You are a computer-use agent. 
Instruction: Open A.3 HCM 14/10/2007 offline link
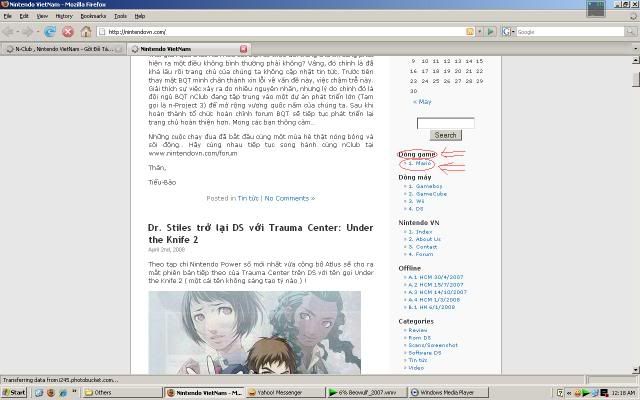pos(438,292)
